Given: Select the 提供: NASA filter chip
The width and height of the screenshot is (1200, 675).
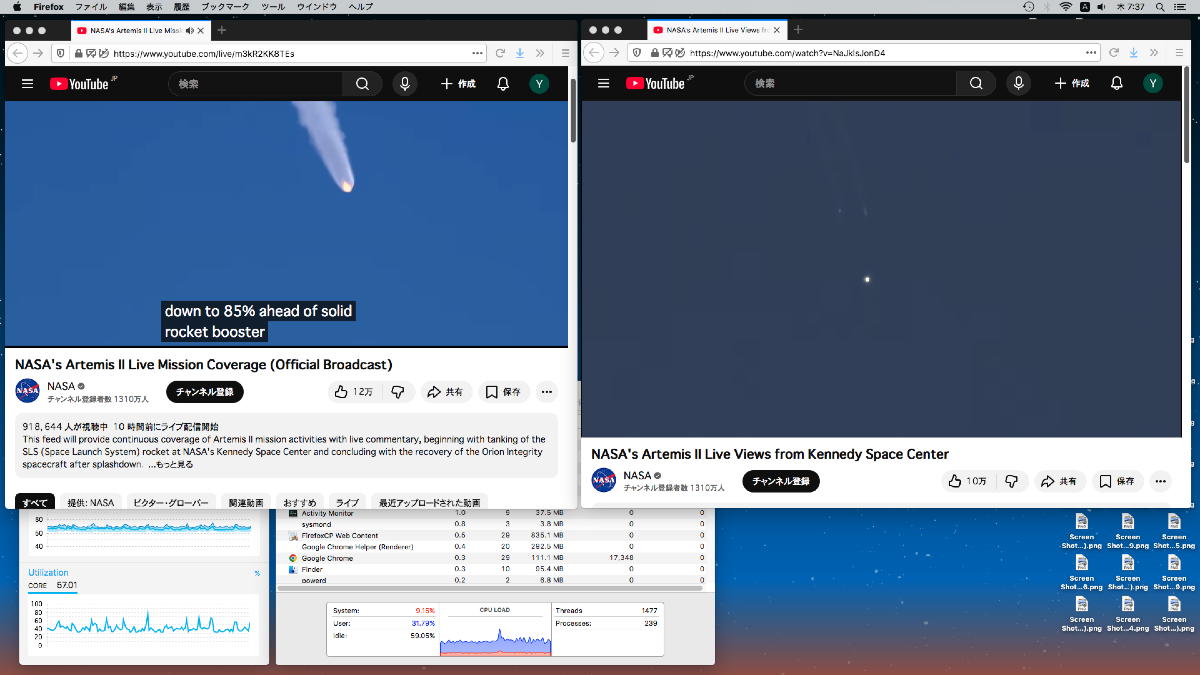Looking at the screenshot, I should pos(91,502).
